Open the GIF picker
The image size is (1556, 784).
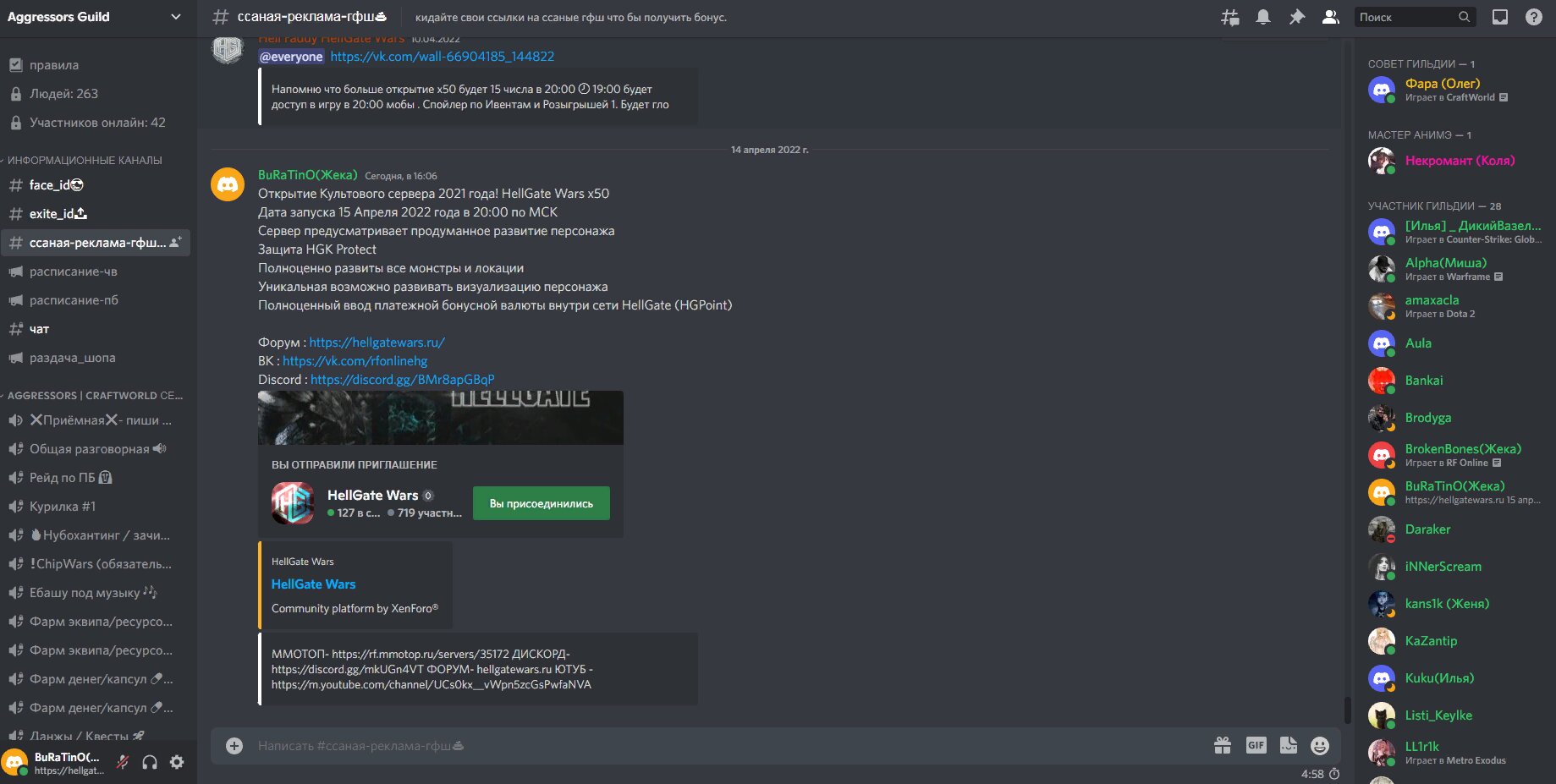[1256, 746]
